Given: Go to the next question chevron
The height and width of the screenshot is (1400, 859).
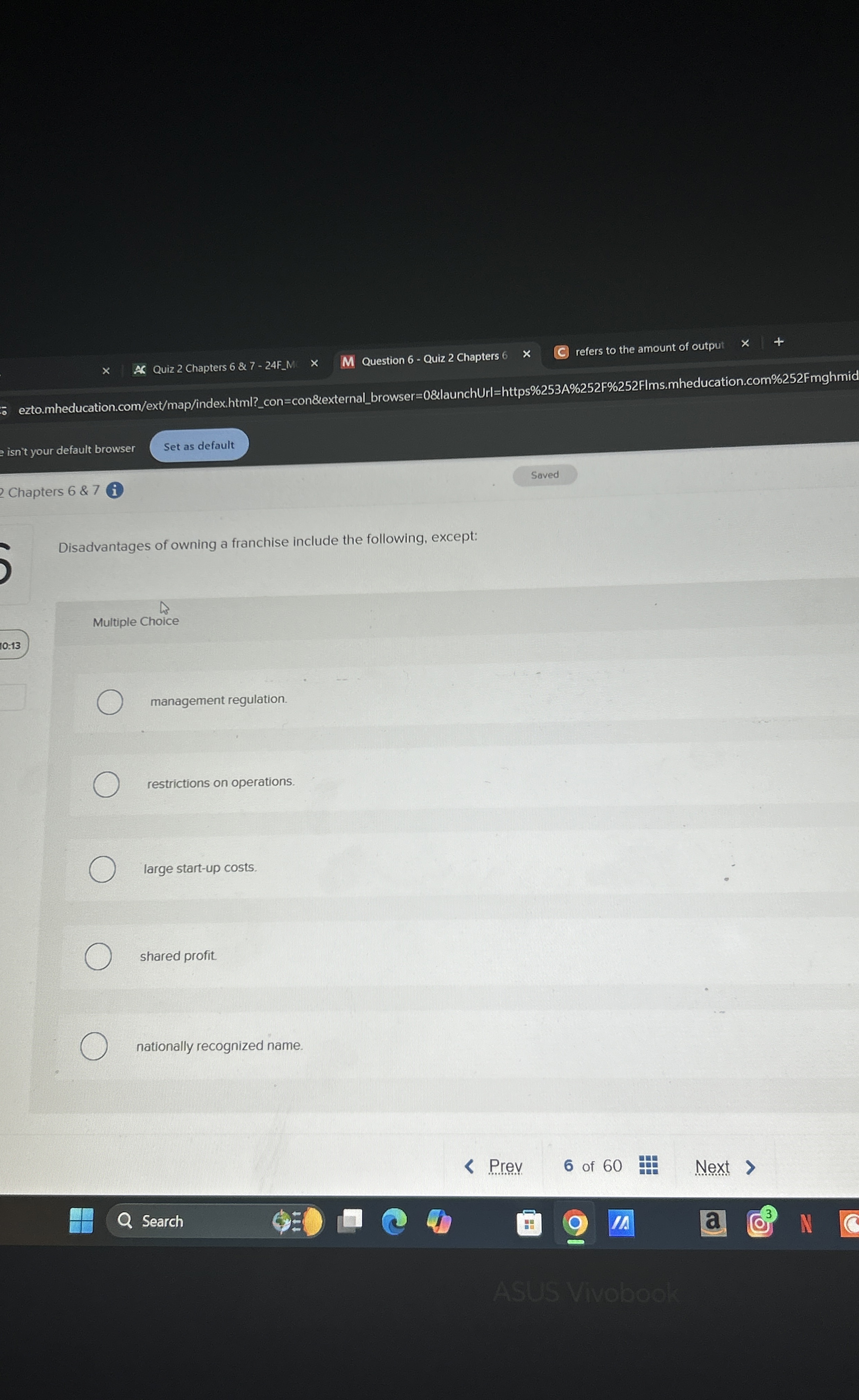Looking at the screenshot, I should (x=750, y=1166).
